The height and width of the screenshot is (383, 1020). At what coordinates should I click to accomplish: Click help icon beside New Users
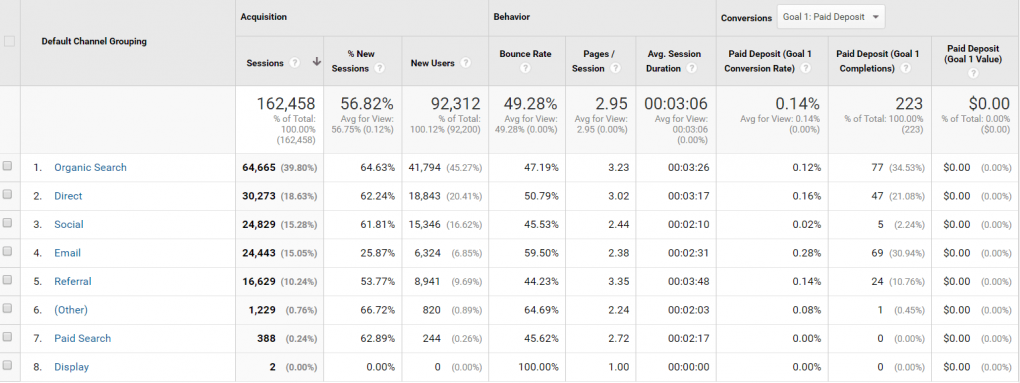click(x=466, y=63)
